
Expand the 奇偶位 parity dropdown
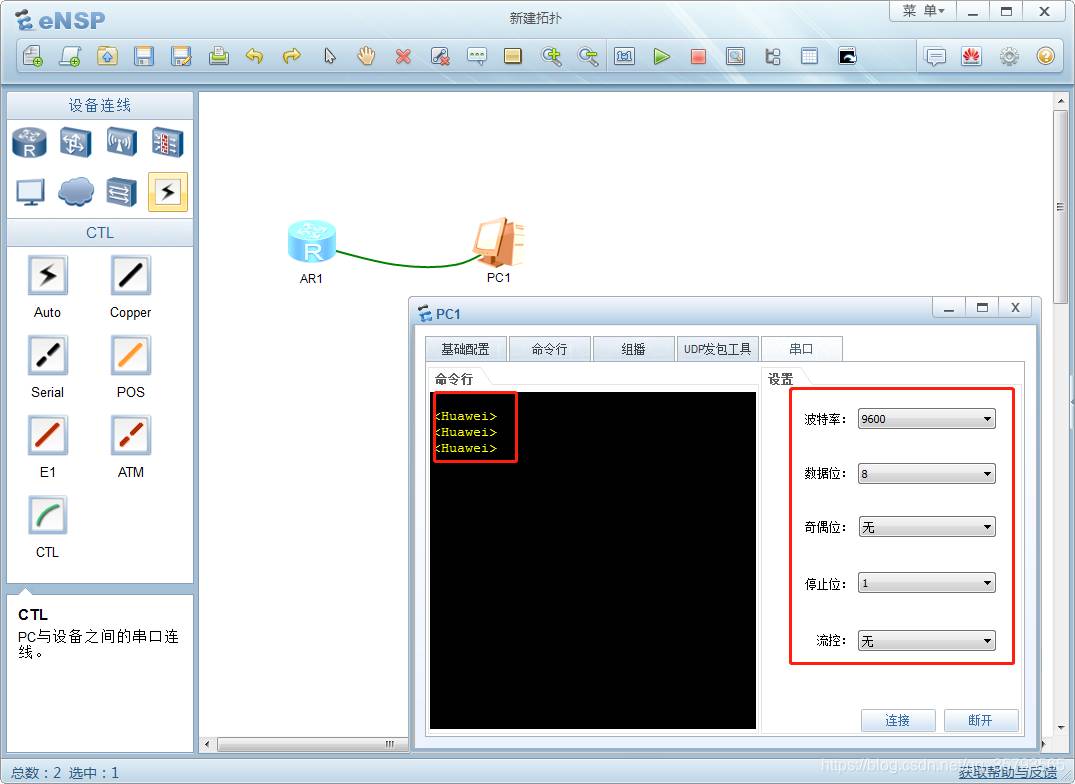pos(926,527)
